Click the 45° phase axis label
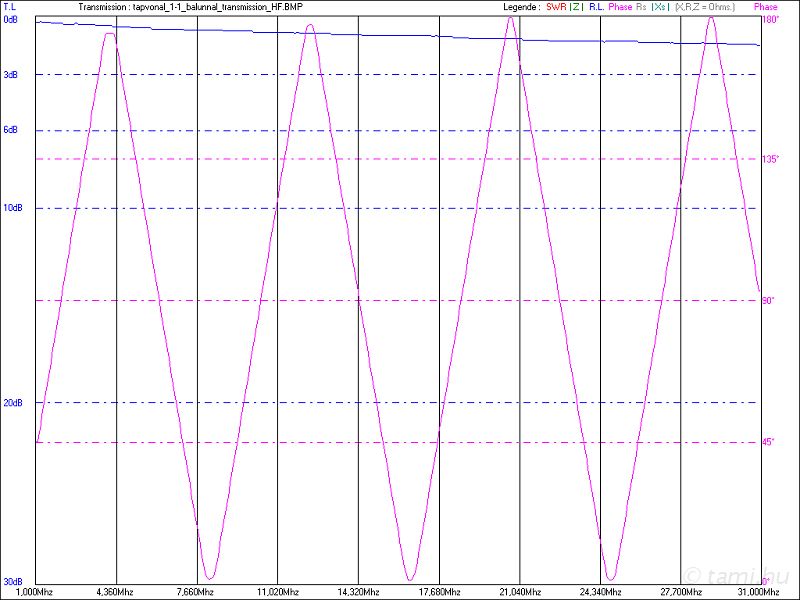Viewport: 800px width, 600px height. click(x=769, y=442)
